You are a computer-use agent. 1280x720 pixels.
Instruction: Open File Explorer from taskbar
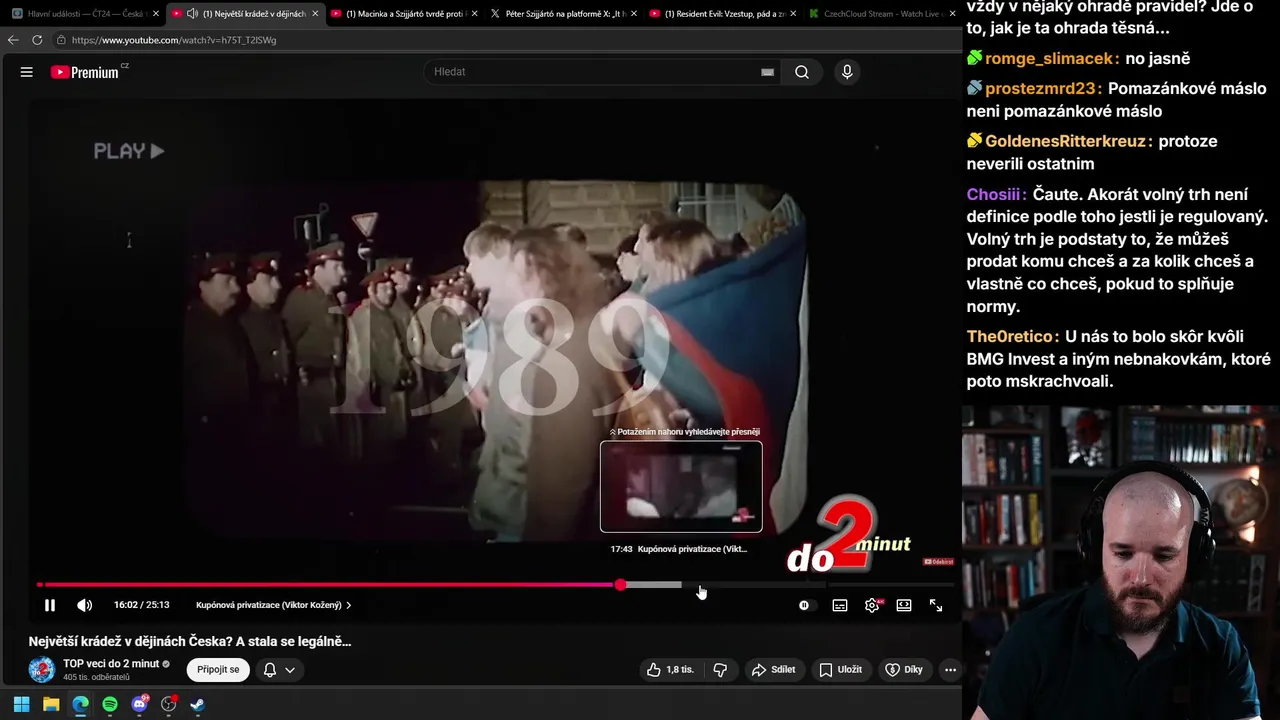51,704
